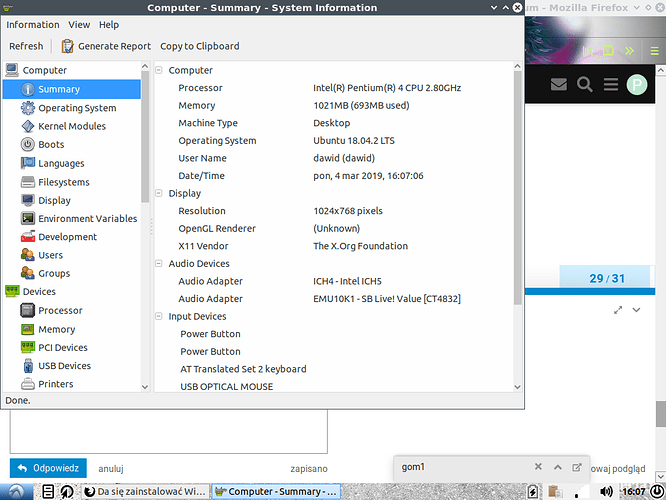The height and width of the screenshot is (500, 666).
Task: Click the taskbar battery power icon
Action: [x=533, y=492]
